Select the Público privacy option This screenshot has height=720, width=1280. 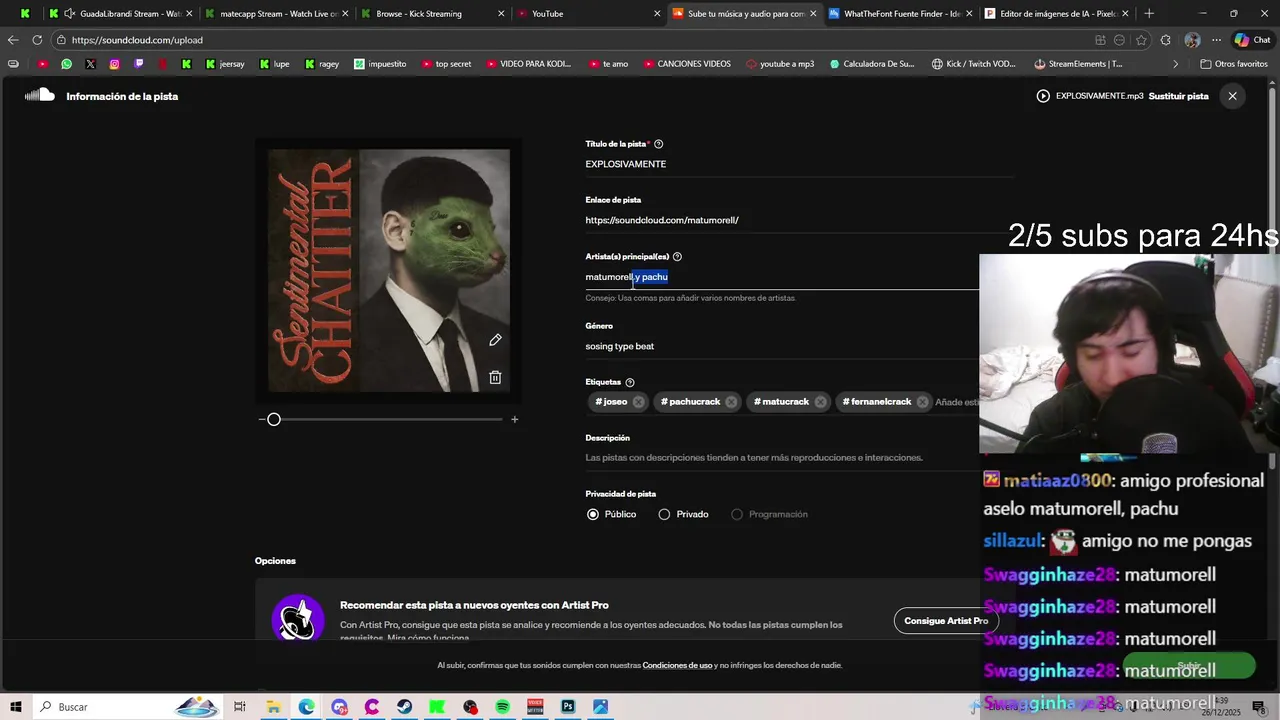pos(593,514)
